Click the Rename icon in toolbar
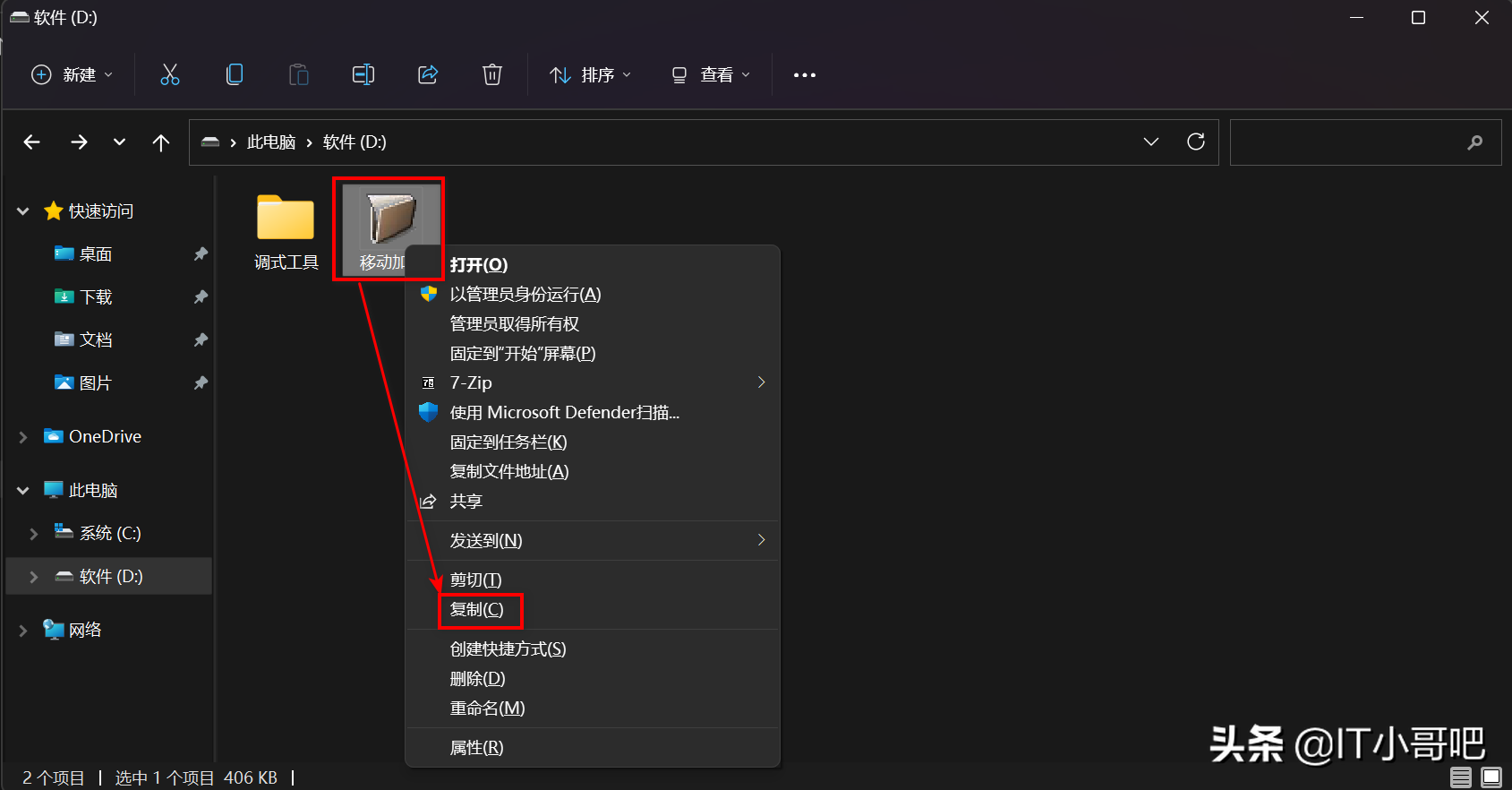Viewport: 1512px width, 790px height. pyautogui.click(x=363, y=74)
